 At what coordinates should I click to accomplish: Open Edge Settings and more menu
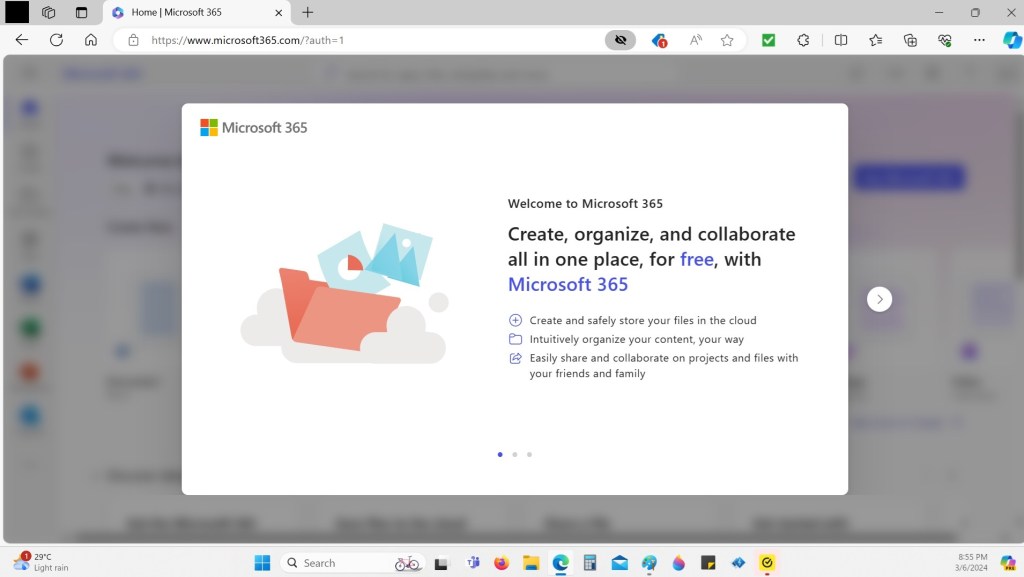point(979,40)
